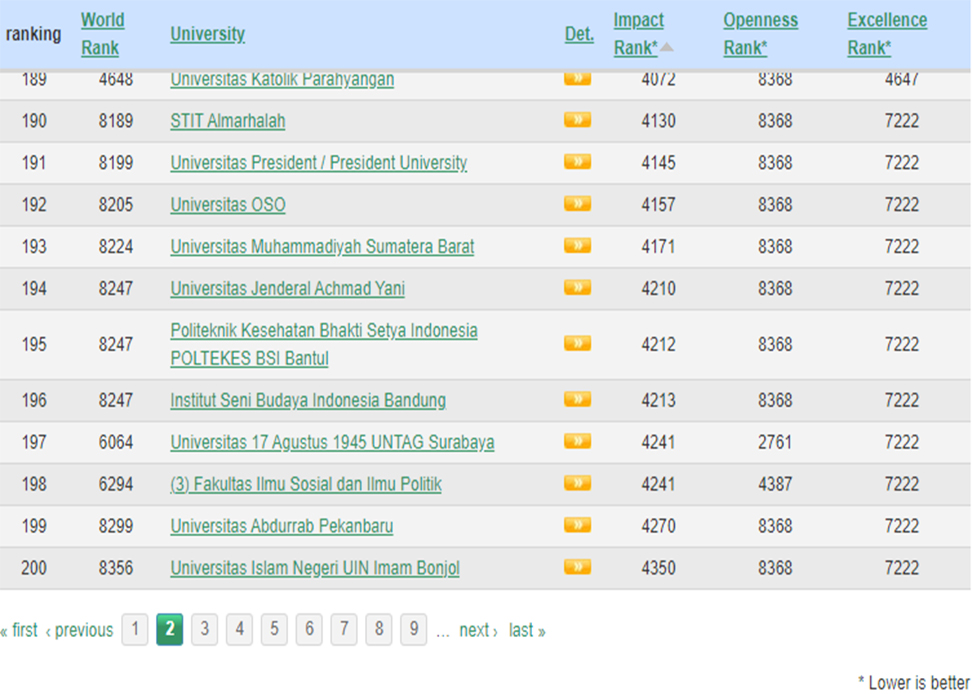
Task: Go to page 9
Action: pyautogui.click(x=413, y=630)
